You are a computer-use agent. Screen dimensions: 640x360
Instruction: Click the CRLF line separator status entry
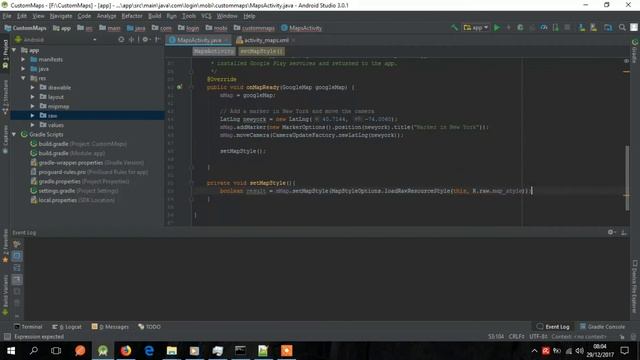click(516, 337)
